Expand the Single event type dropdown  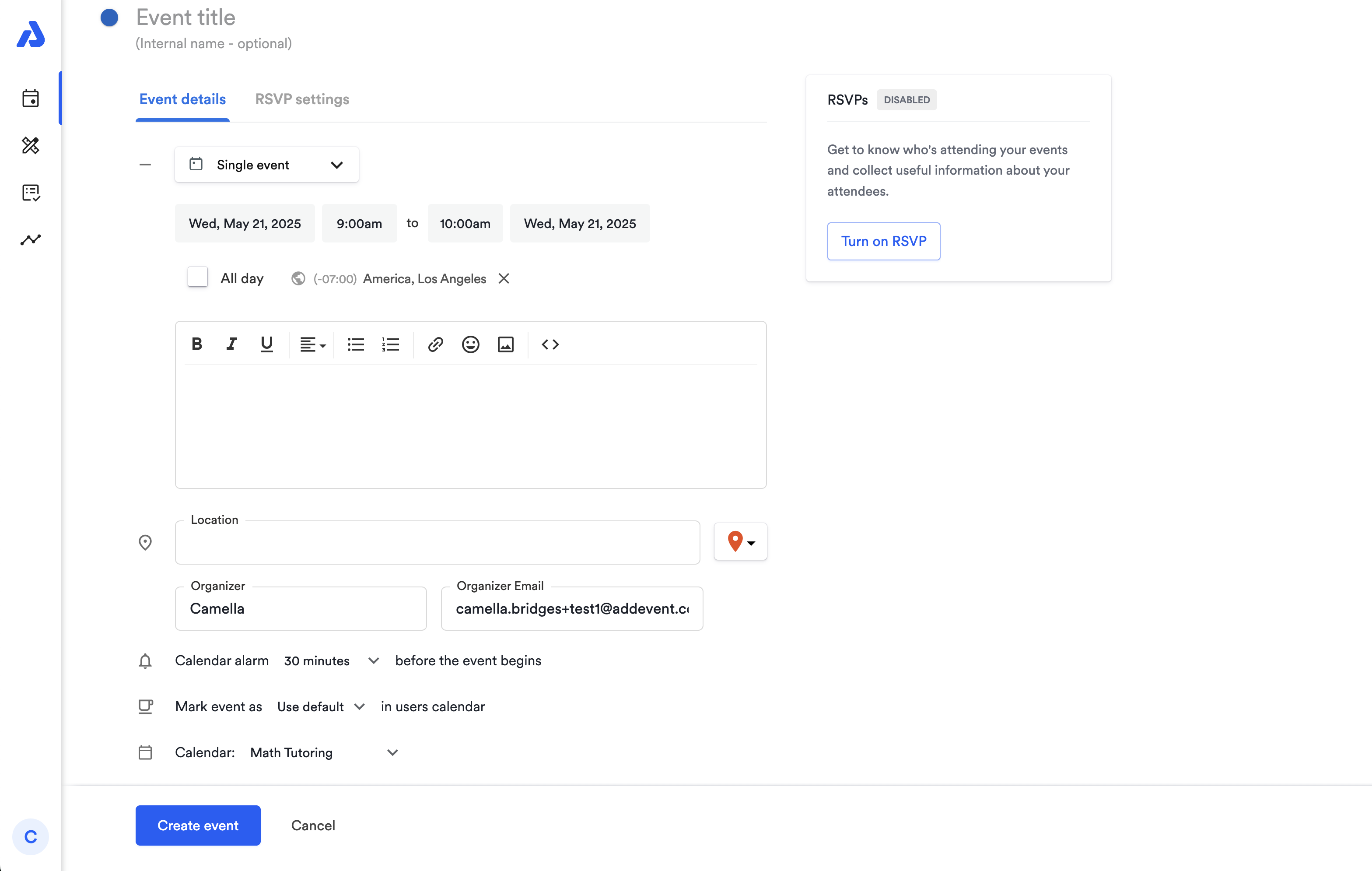point(266,165)
